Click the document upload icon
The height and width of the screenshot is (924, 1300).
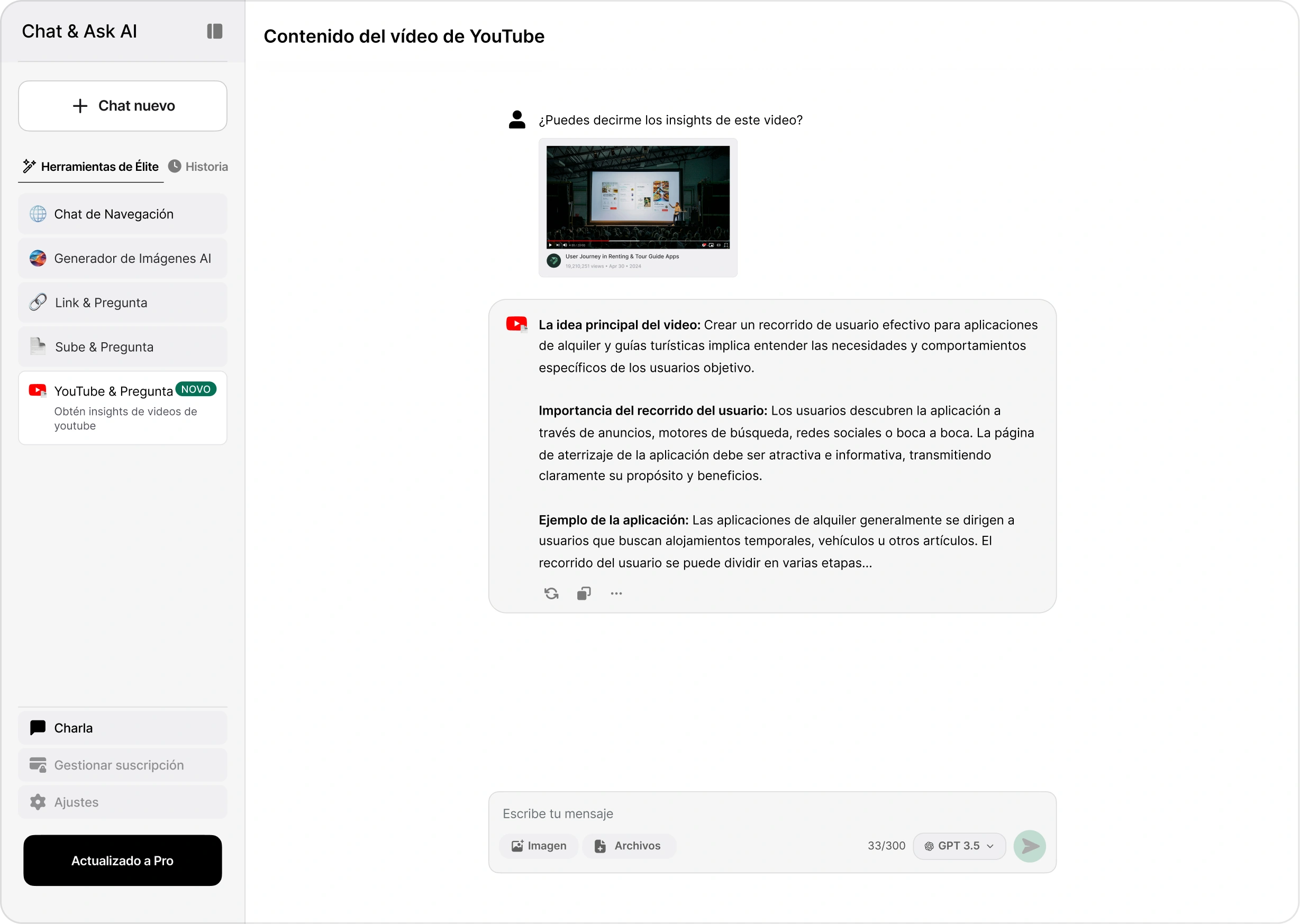point(38,346)
